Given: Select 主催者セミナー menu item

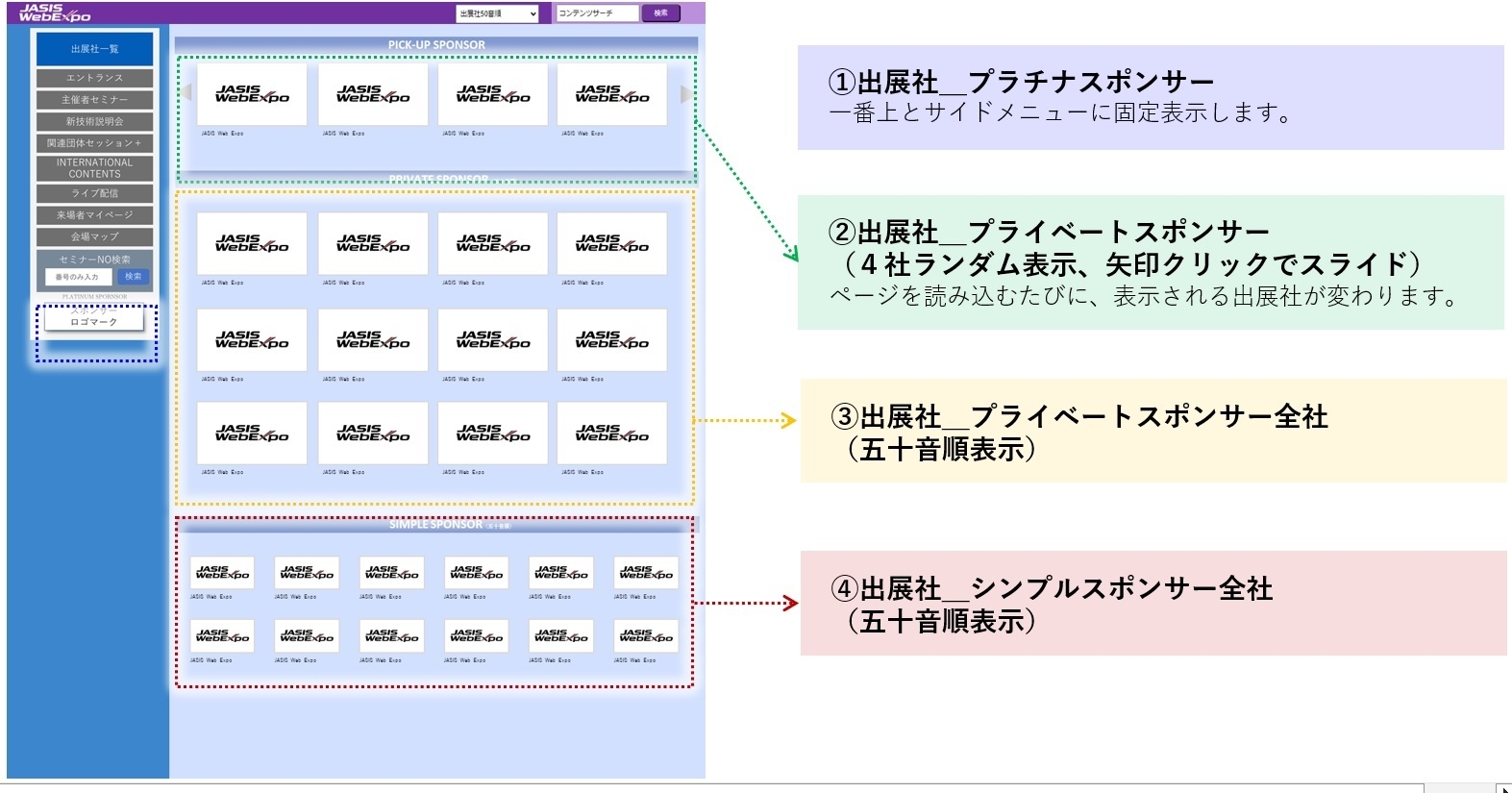Looking at the screenshot, I should [94, 100].
